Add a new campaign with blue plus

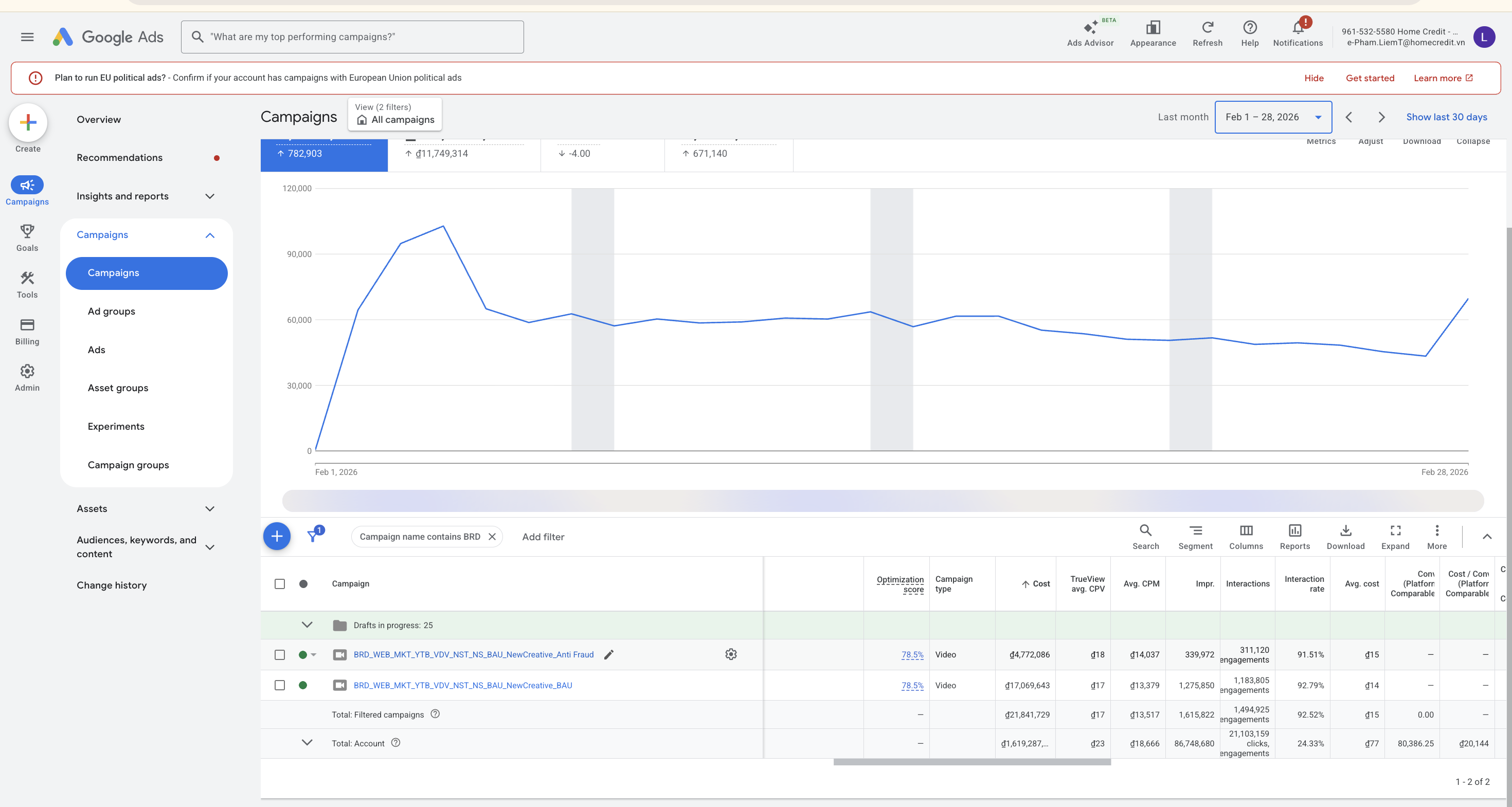277,537
